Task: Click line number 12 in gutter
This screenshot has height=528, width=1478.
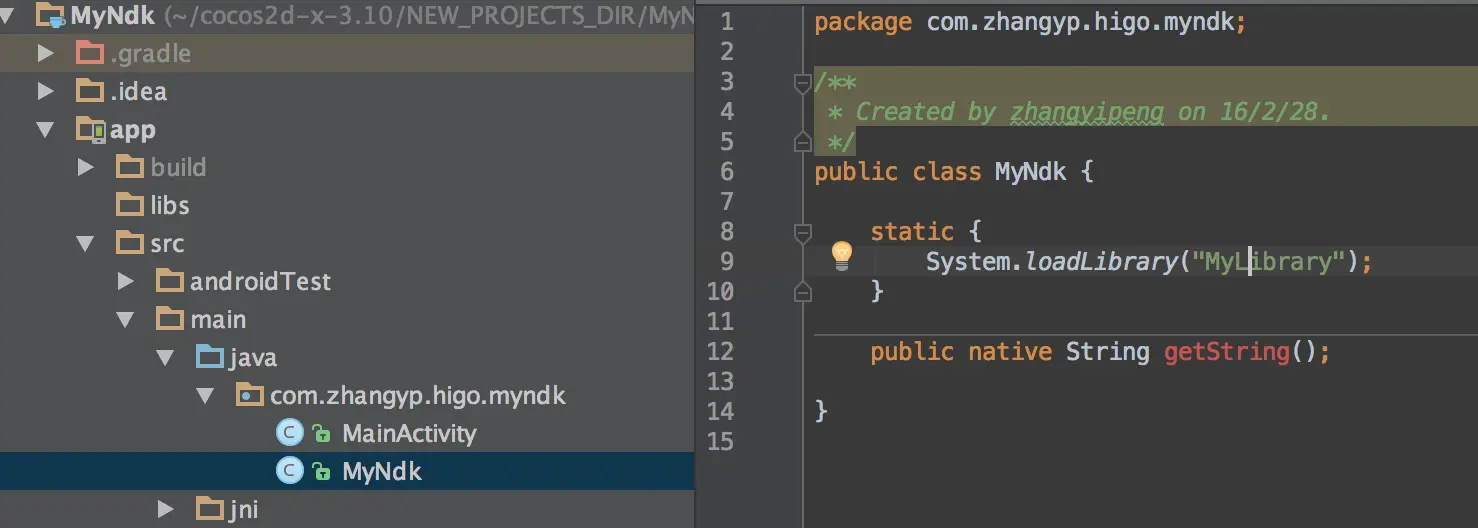Action: (x=720, y=352)
